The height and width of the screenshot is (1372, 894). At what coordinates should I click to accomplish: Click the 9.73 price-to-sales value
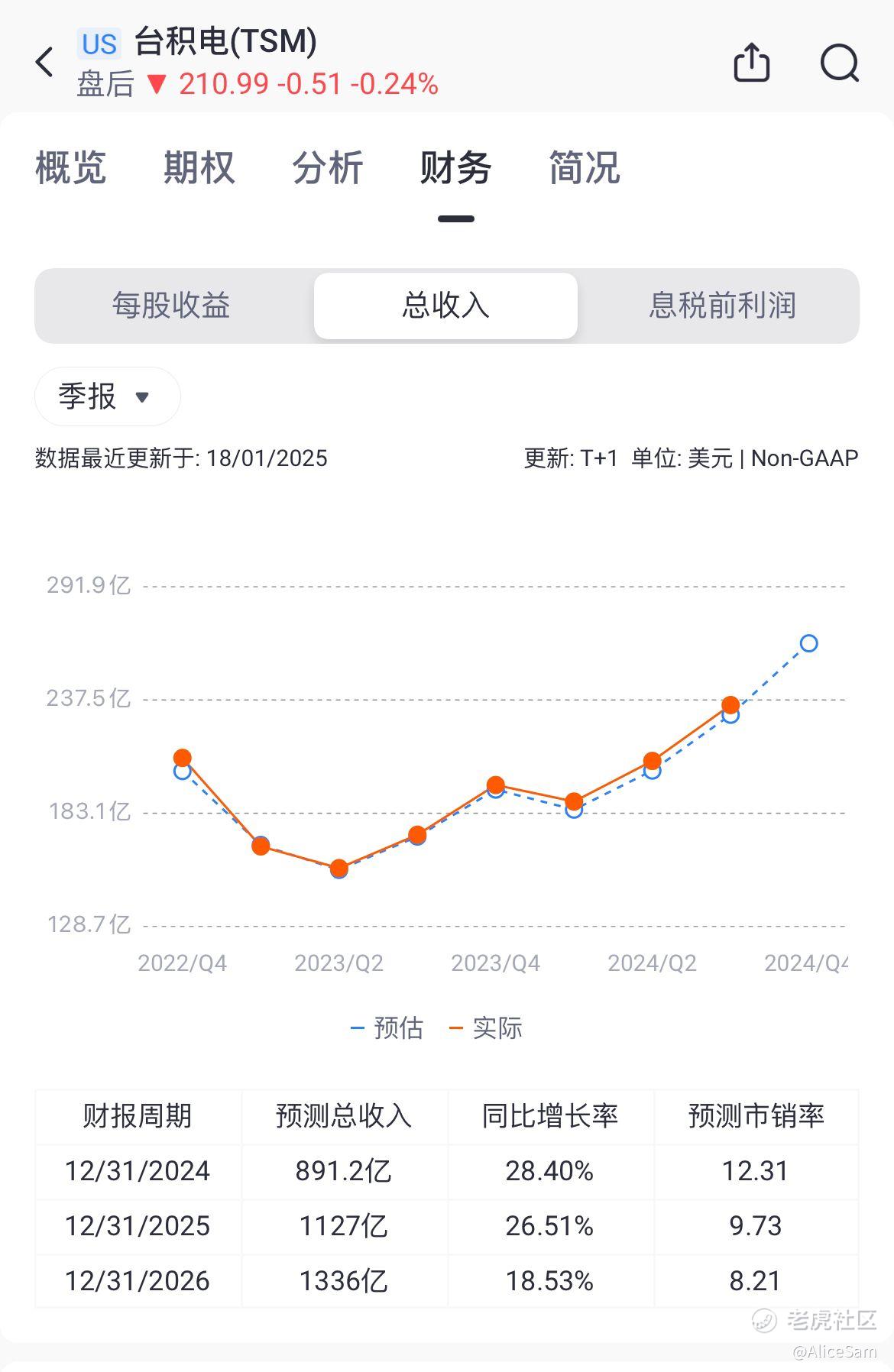point(755,1226)
